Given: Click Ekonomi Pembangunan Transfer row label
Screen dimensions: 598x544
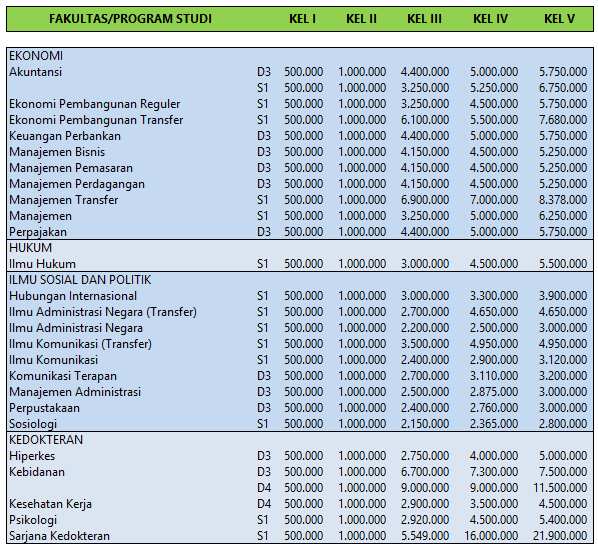Looking at the screenshot, I should 96,120.
